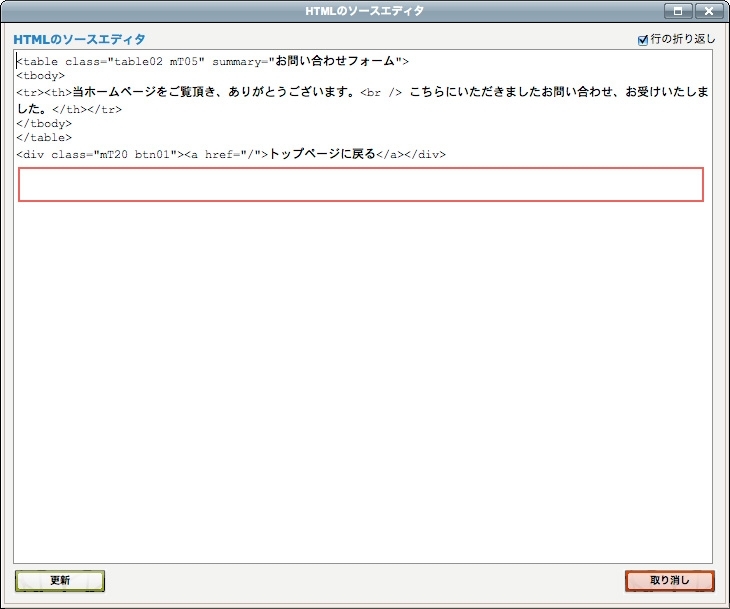The height and width of the screenshot is (609, 730).
Task: Toggle the 行の折り返し word wrap checkbox
Action: 642,41
